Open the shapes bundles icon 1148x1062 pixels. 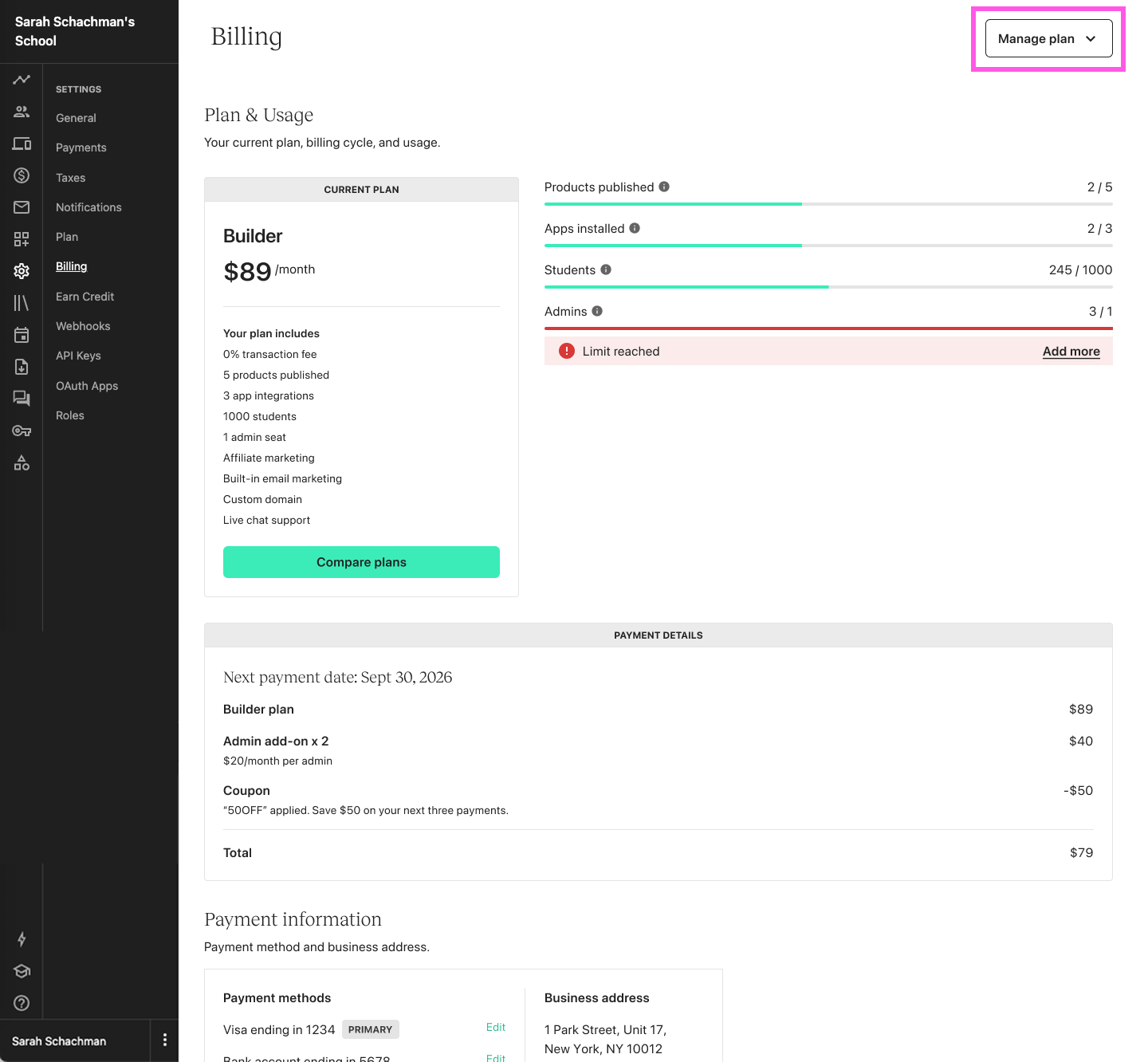pos(22,462)
